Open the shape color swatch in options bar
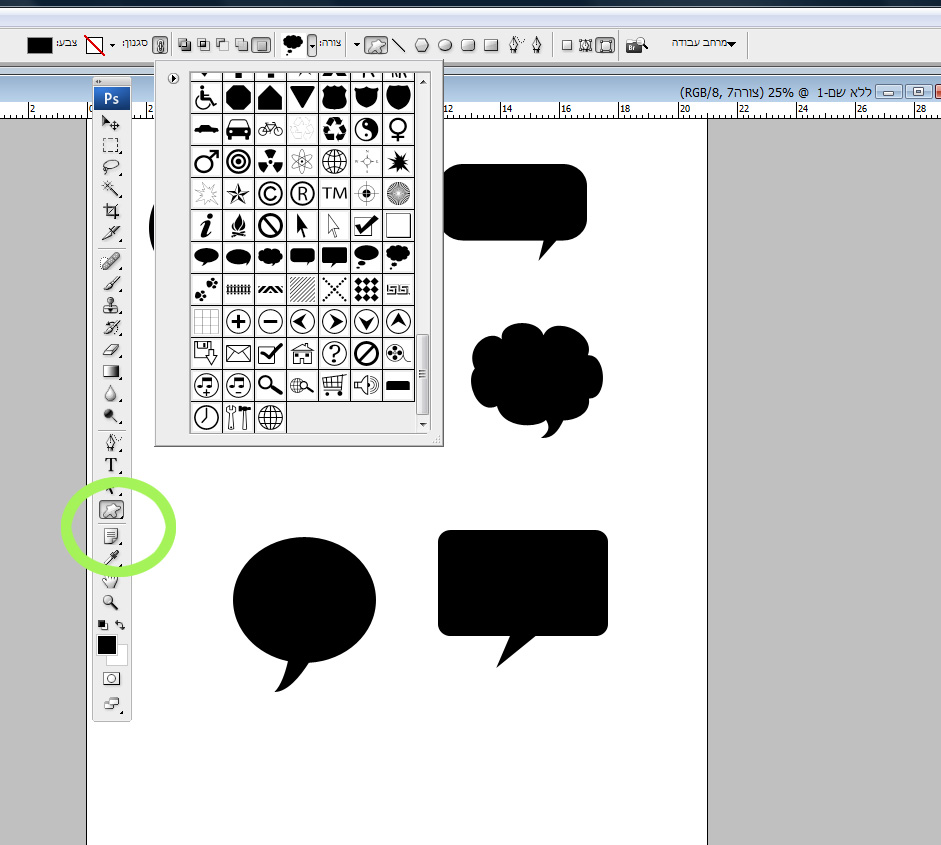Viewport: 941px width, 845px height. (x=40, y=45)
